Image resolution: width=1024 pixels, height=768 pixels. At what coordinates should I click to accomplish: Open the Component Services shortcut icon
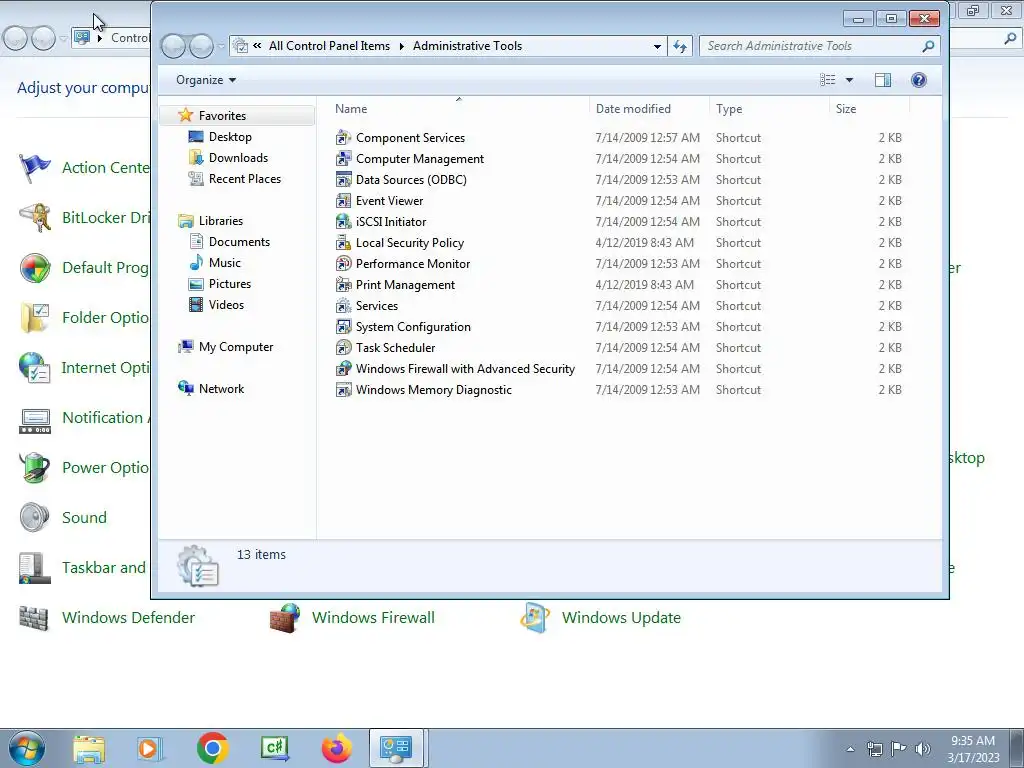(344, 138)
